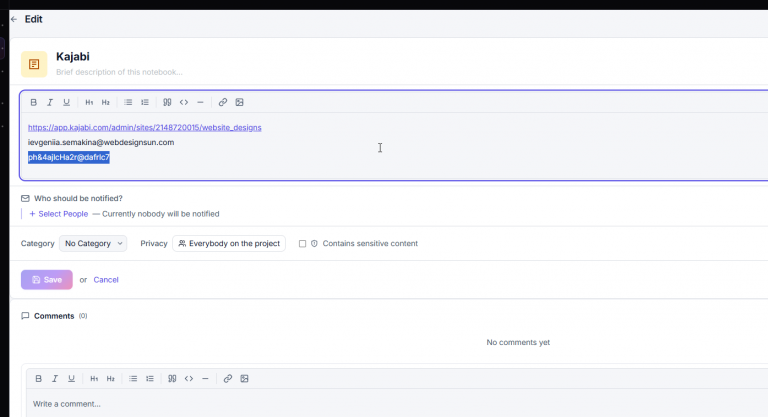Click the Kajabi notebook title field
The image size is (768, 417).
tap(72, 57)
